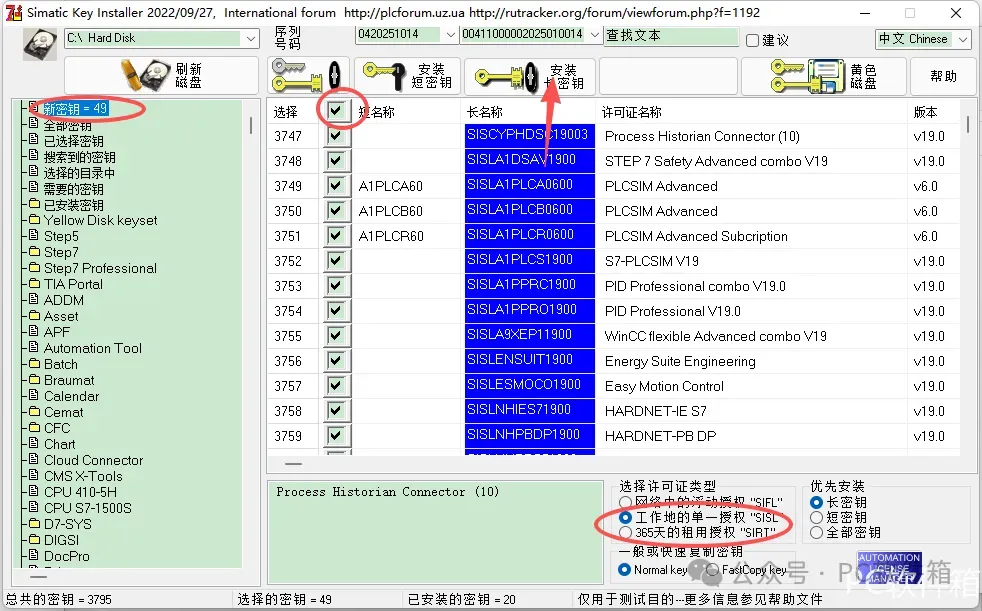Click the document icon beside CMS X-Tools
The image size is (982, 611).
[34, 475]
